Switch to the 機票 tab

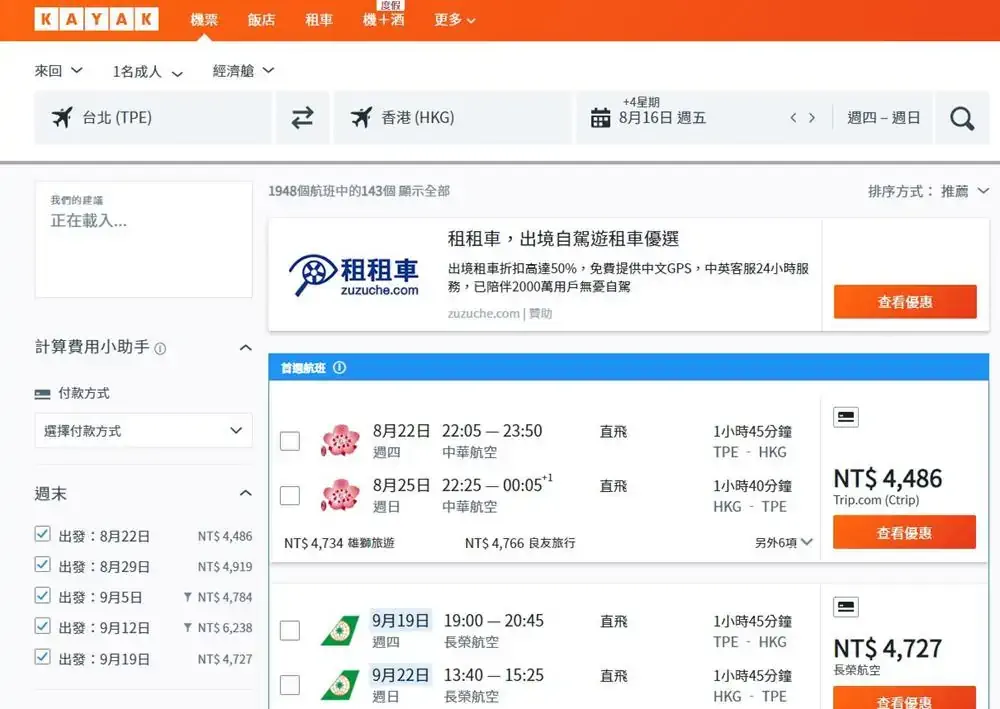point(204,20)
